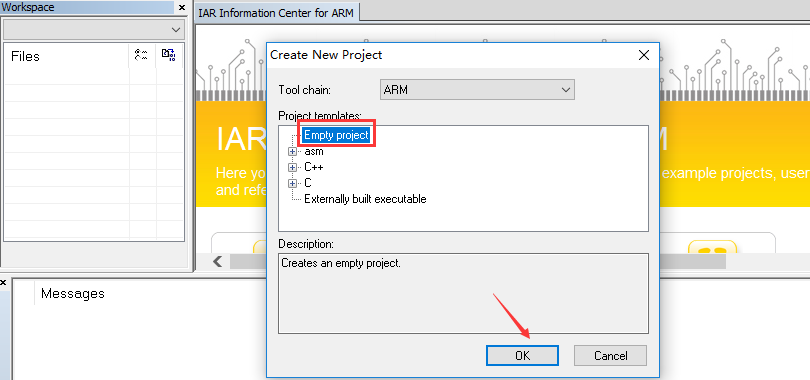This screenshot has width=810, height=380.
Task: Select Externally built executable template
Action: click(x=365, y=199)
